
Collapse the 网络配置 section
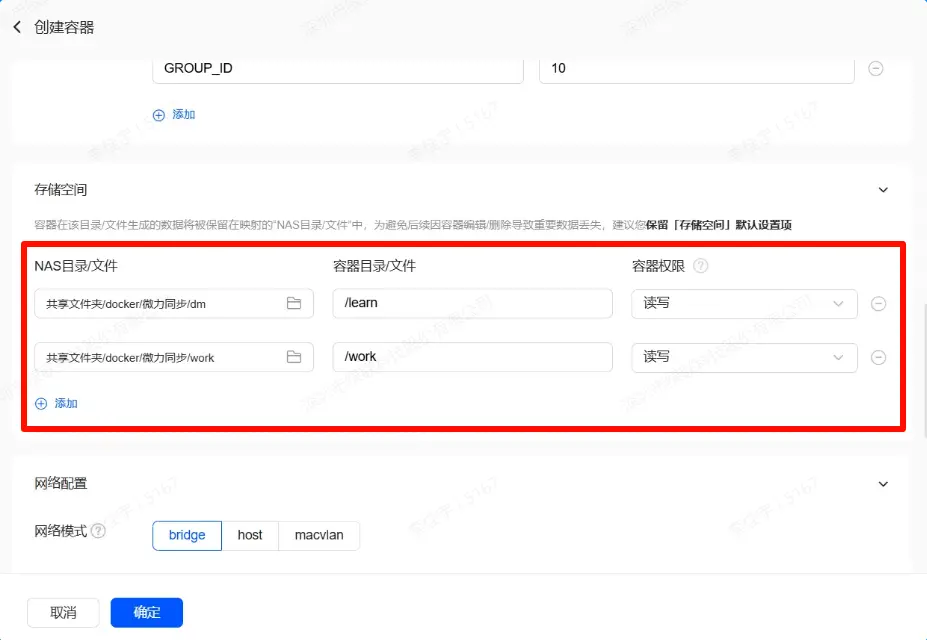click(883, 484)
